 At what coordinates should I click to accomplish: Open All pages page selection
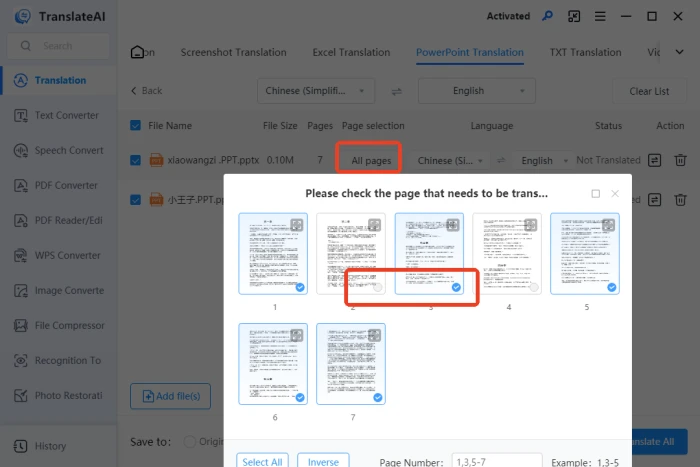[x=371, y=161]
